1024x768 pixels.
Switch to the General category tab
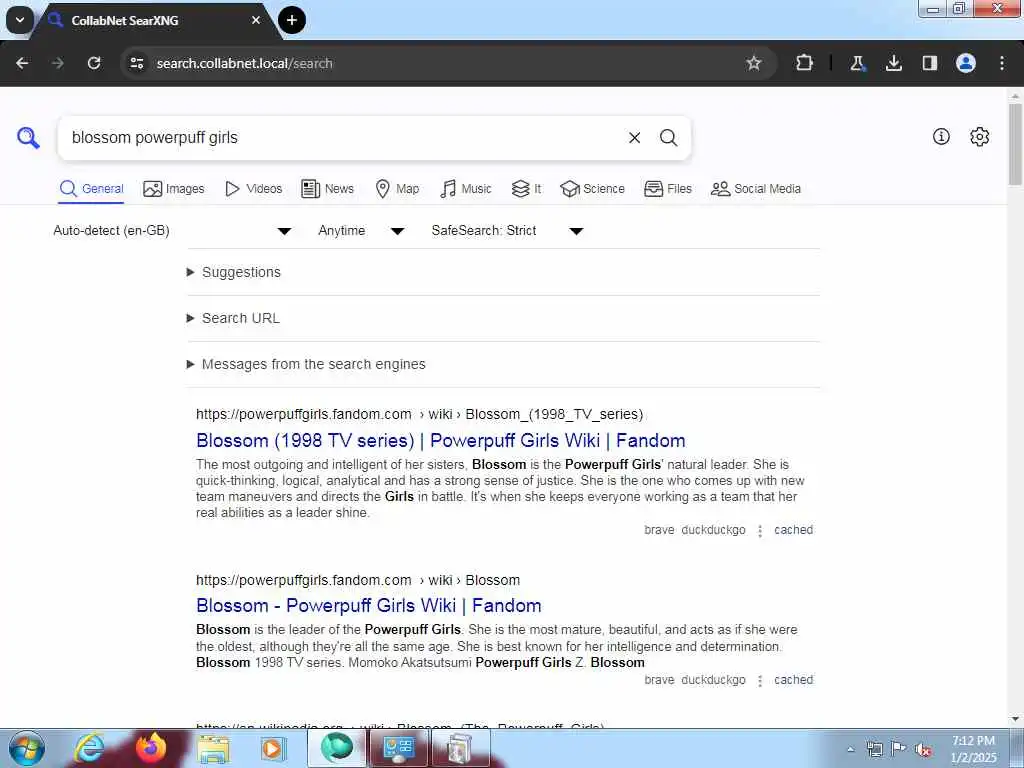91,189
